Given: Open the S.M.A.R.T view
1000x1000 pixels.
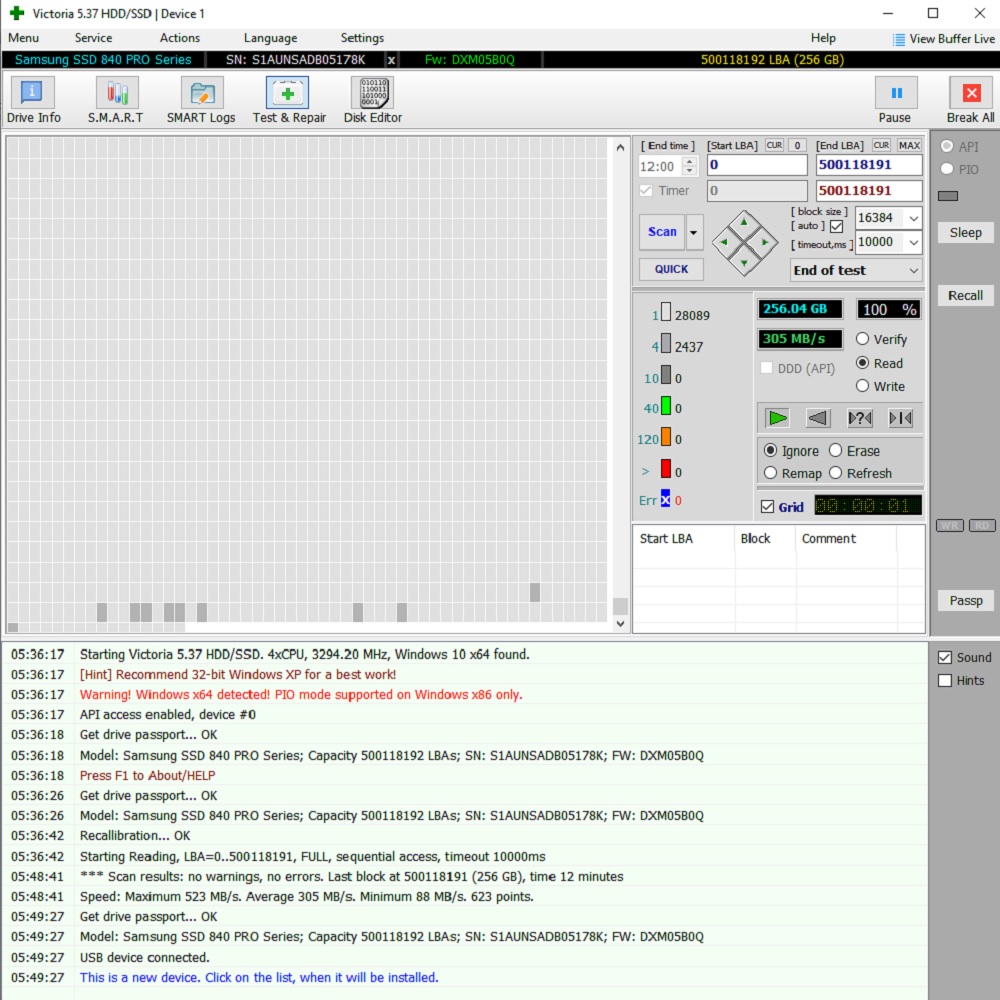Looking at the screenshot, I should [116, 100].
